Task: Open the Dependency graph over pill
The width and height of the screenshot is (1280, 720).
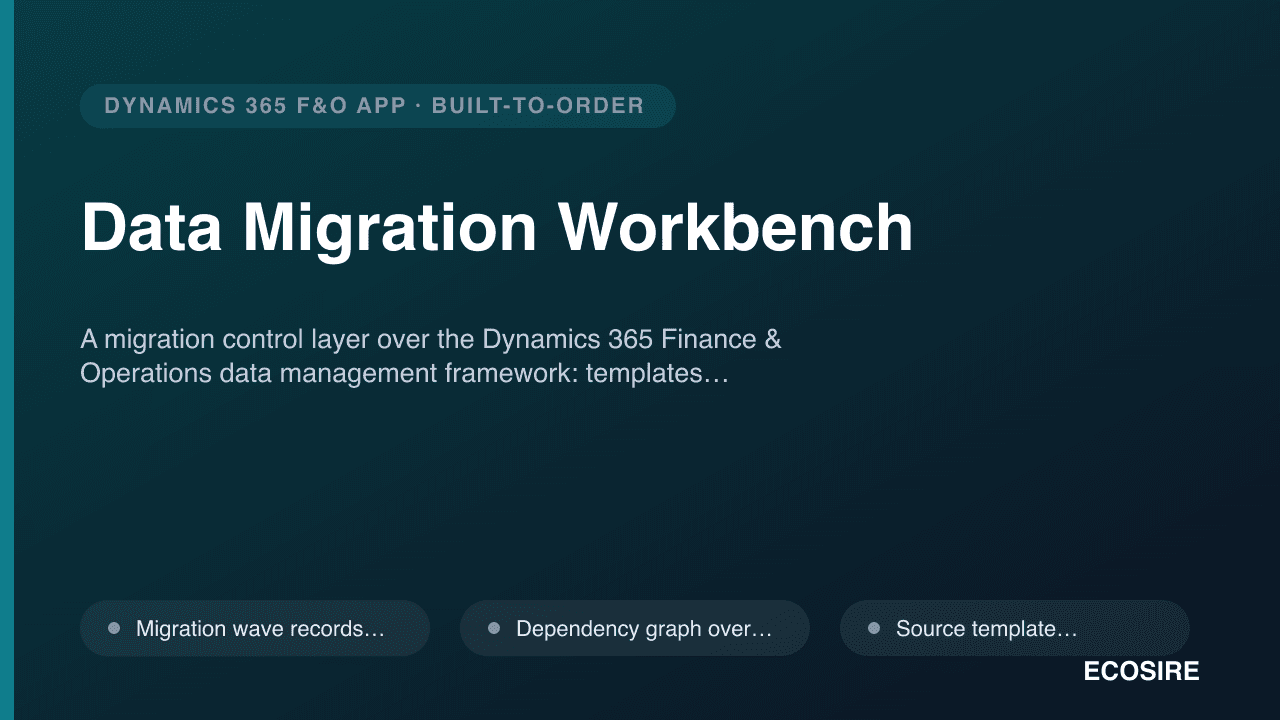Action: 634,628
